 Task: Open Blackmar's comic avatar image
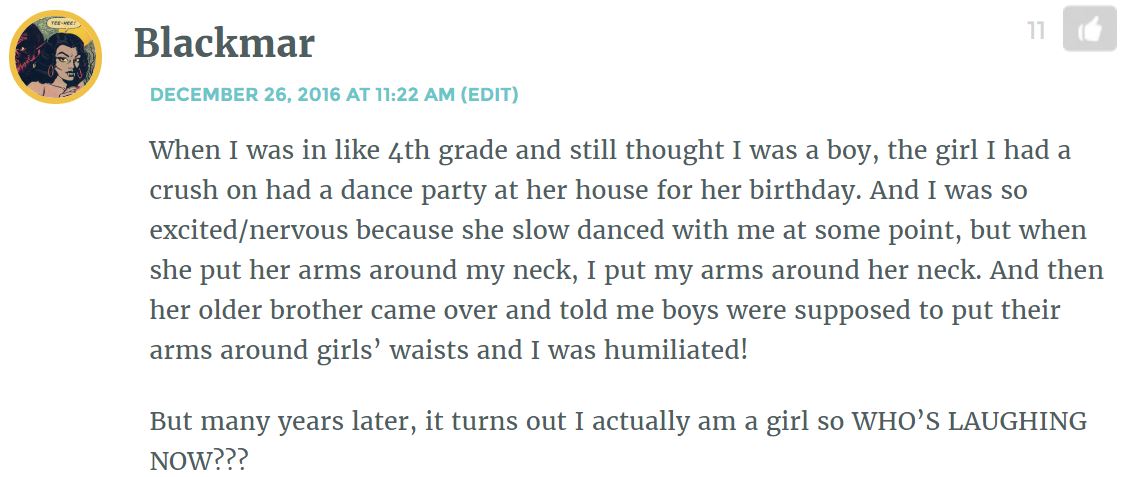click(55, 57)
